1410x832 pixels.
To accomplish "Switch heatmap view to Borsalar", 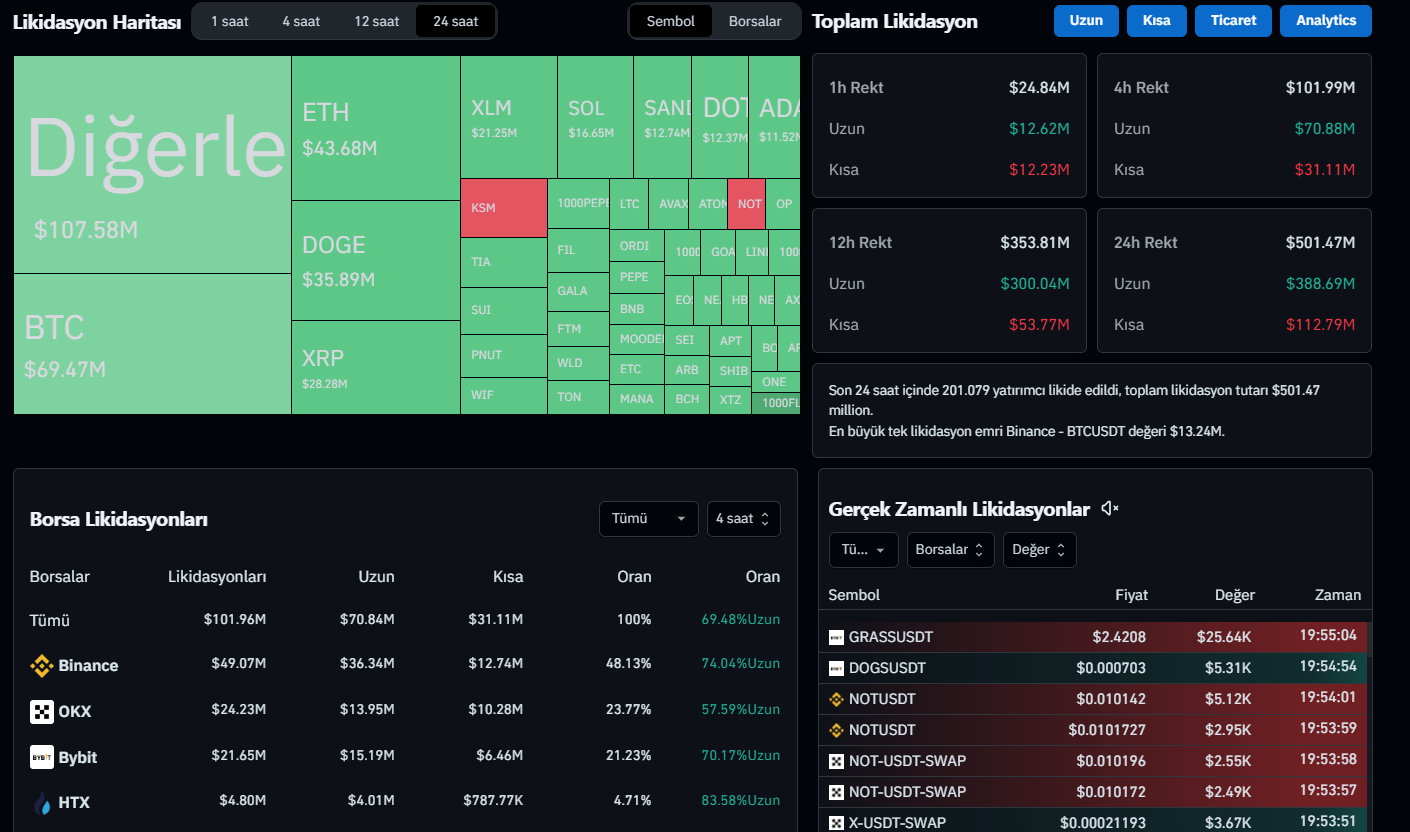I will click(x=755, y=21).
